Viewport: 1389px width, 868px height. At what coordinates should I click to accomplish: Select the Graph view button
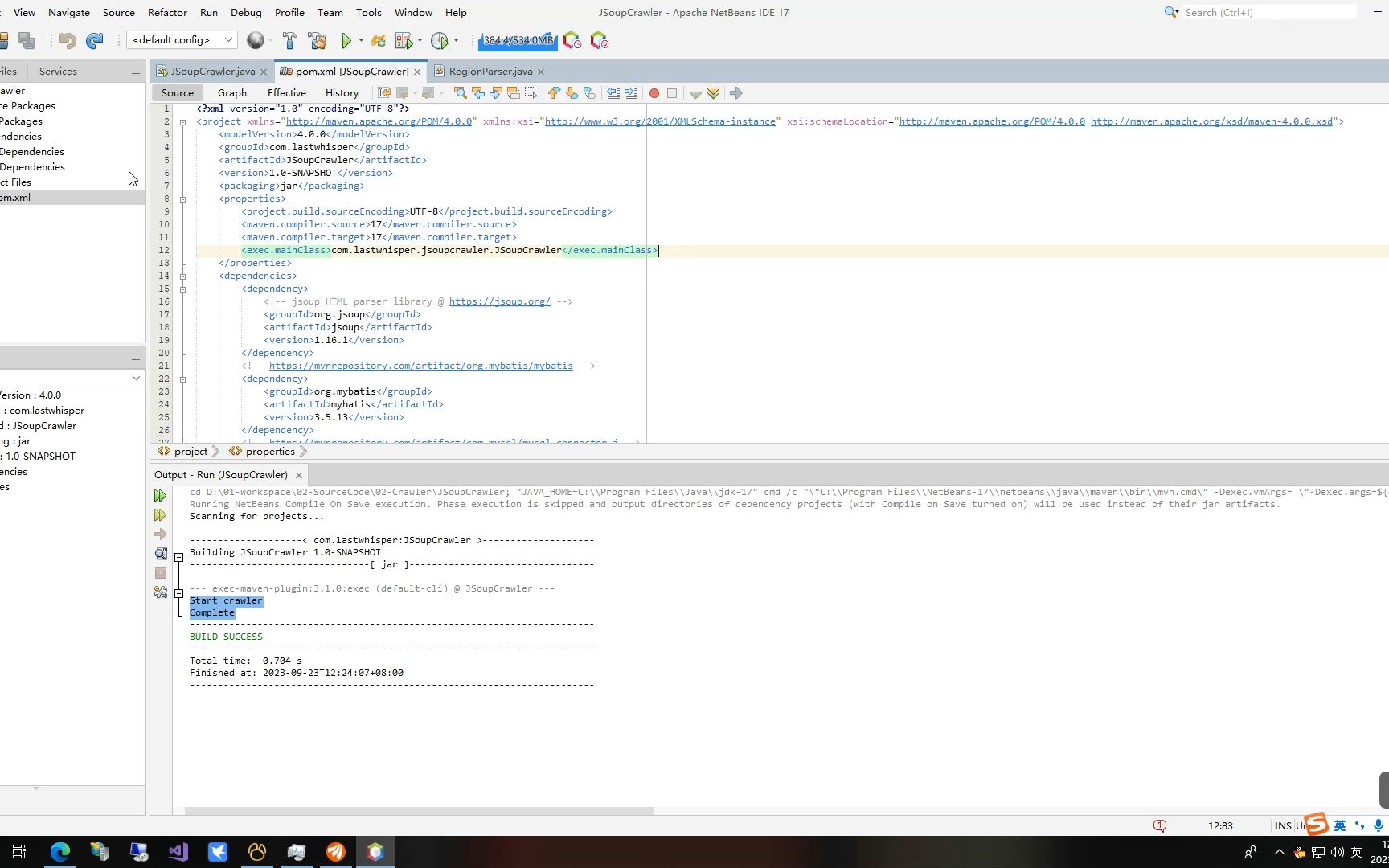pos(232,92)
